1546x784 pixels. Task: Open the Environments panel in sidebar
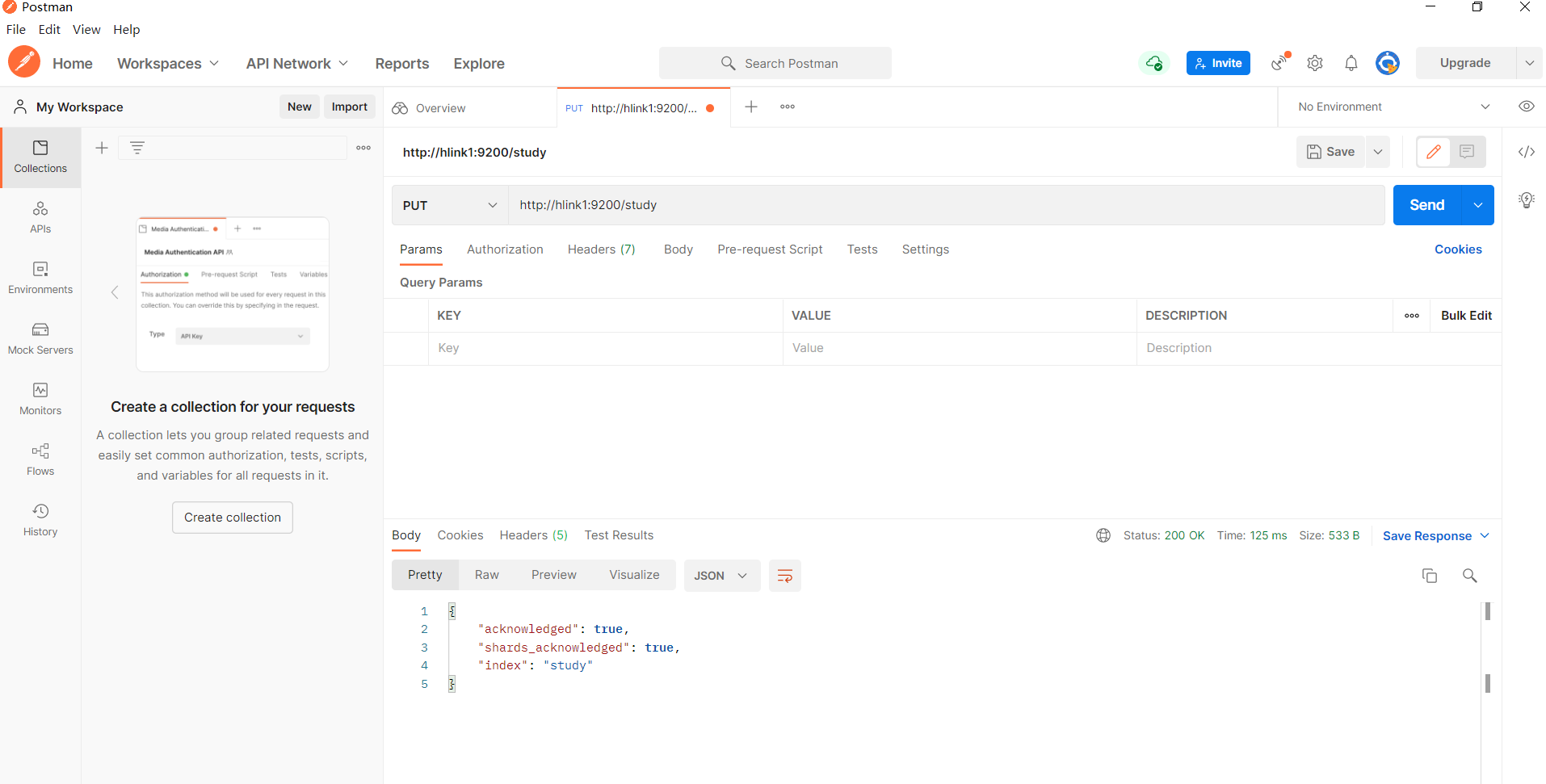(40, 278)
